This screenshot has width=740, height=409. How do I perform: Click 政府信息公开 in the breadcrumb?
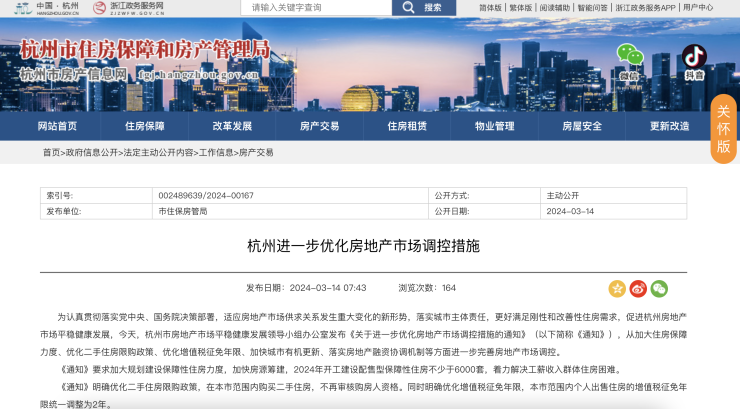(92, 152)
